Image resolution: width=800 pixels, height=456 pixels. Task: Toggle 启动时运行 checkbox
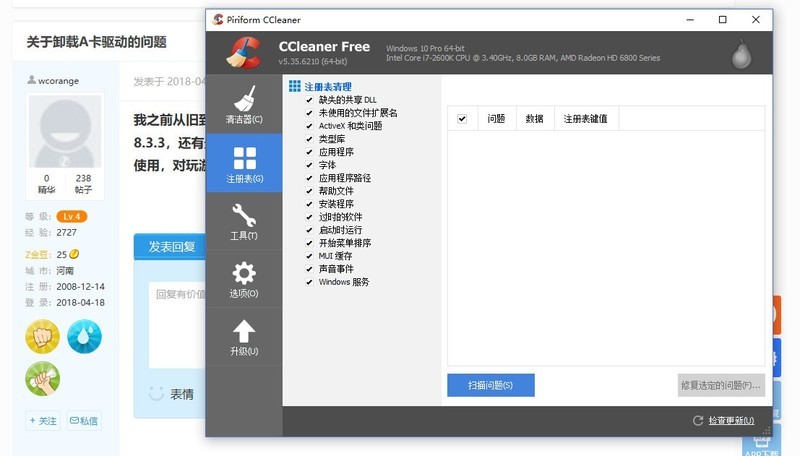coord(309,230)
